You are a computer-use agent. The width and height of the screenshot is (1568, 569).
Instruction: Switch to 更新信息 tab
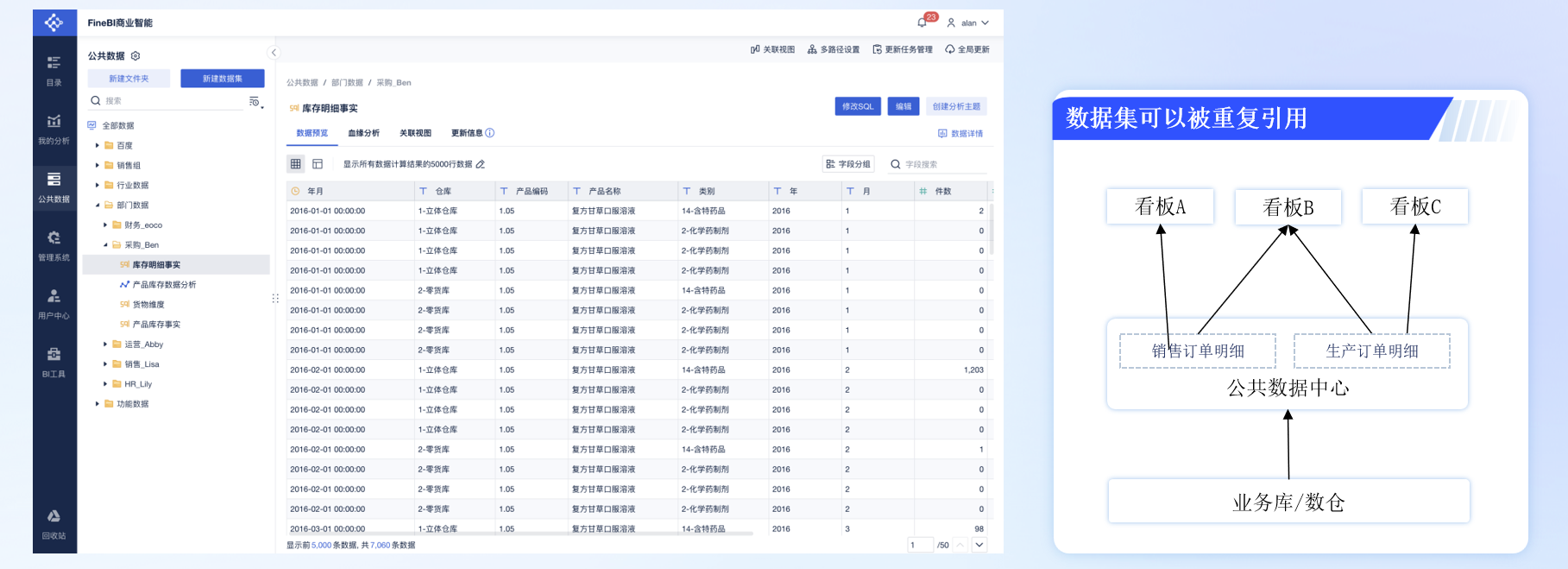[467, 133]
